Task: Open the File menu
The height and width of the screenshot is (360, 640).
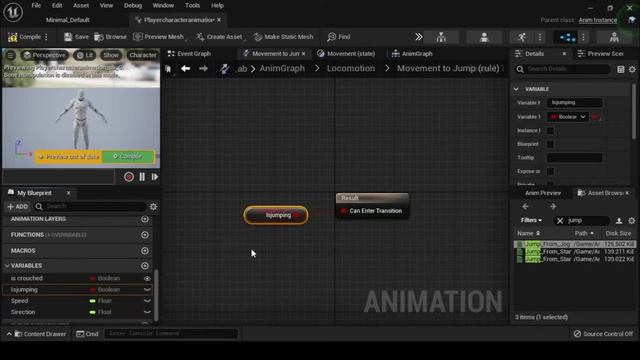Action: tap(36, 6)
